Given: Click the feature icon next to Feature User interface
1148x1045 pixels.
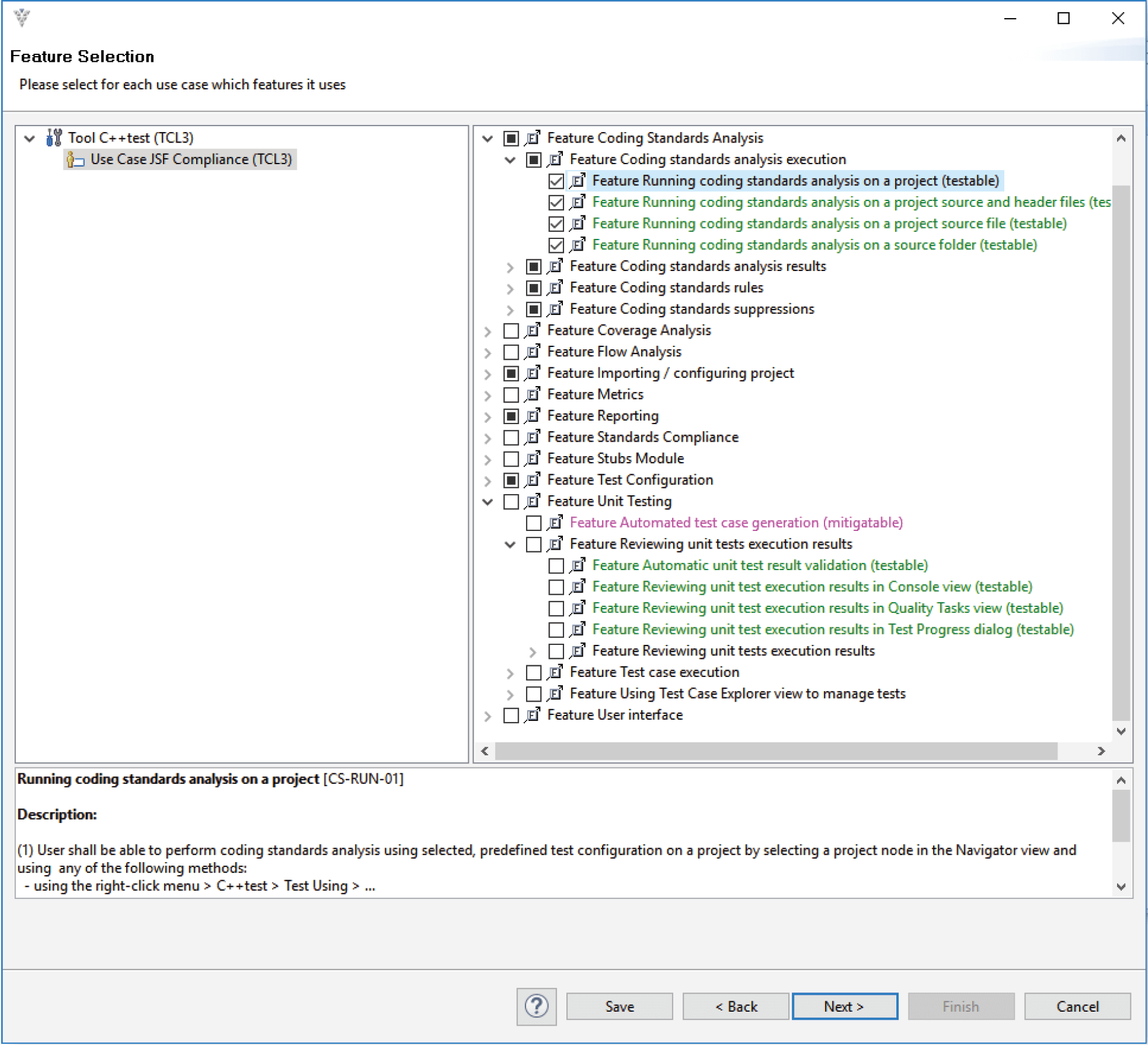Looking at the screenshot, I should click(533, 715).
